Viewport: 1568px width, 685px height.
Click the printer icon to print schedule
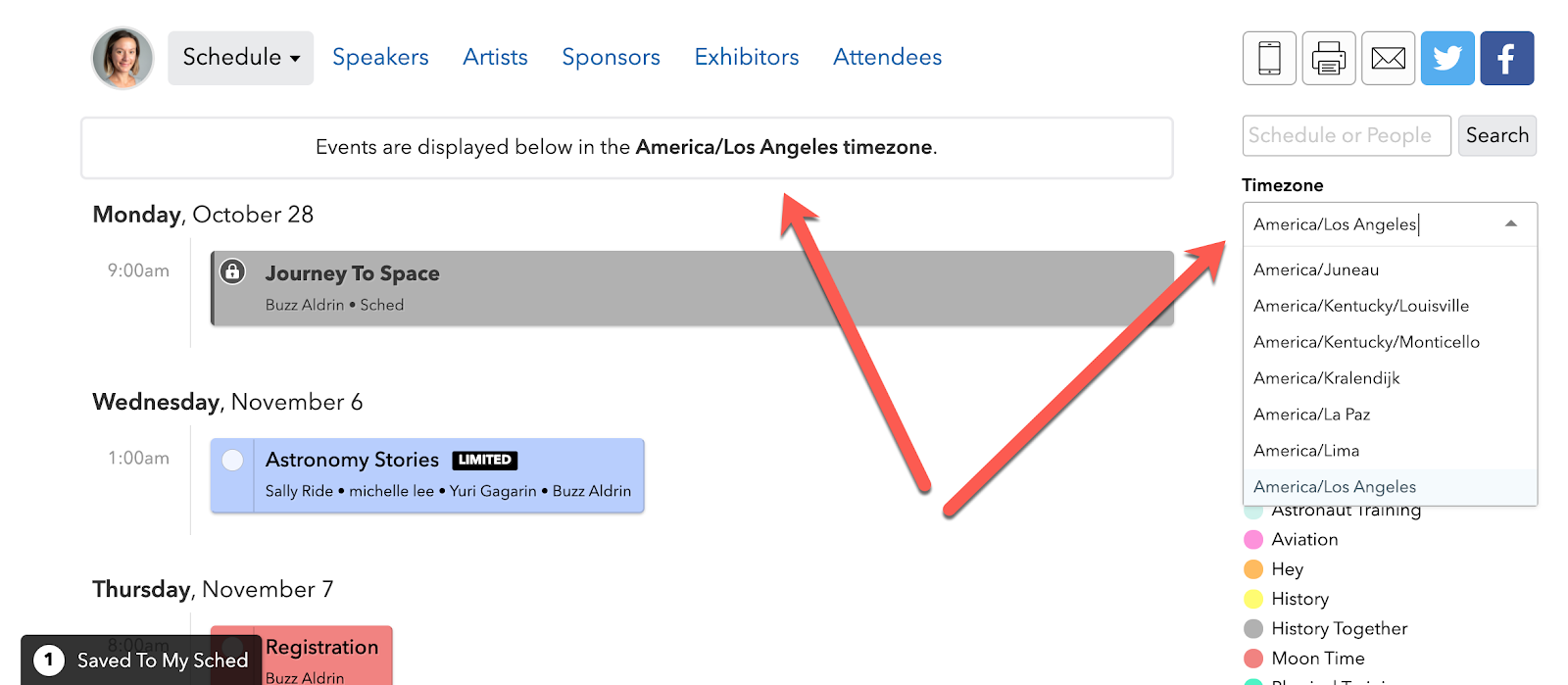pos(1329,58)
